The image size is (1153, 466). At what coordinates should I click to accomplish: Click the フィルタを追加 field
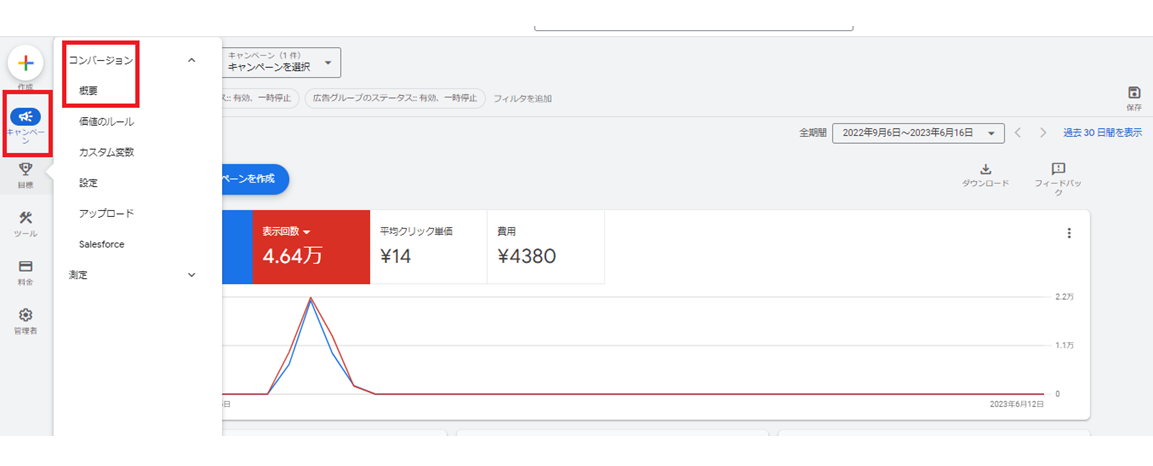coord(522,99)
